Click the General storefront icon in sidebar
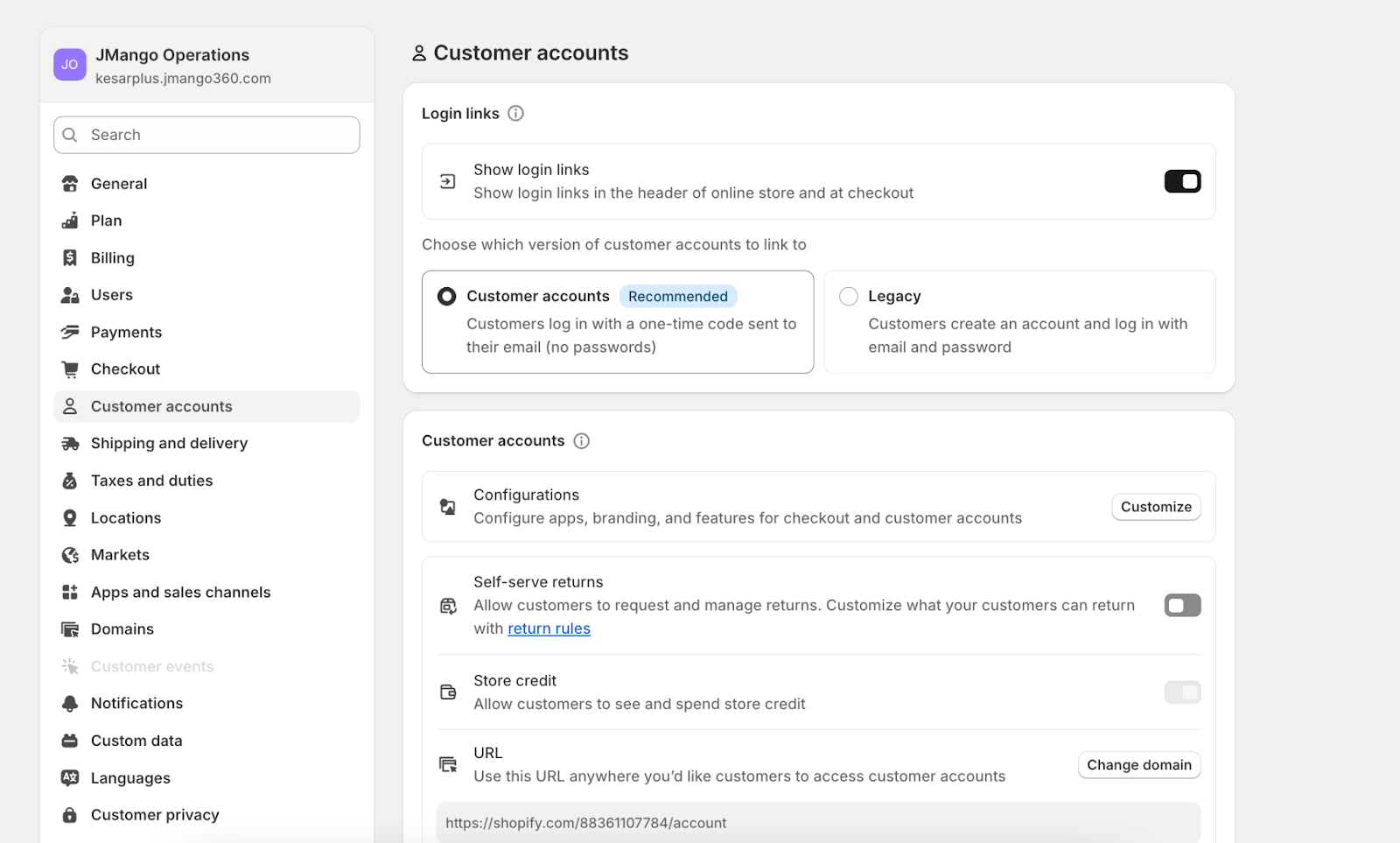Viewport: 1400px width, 843px height. pyautogui.click(x=70, y=184)
